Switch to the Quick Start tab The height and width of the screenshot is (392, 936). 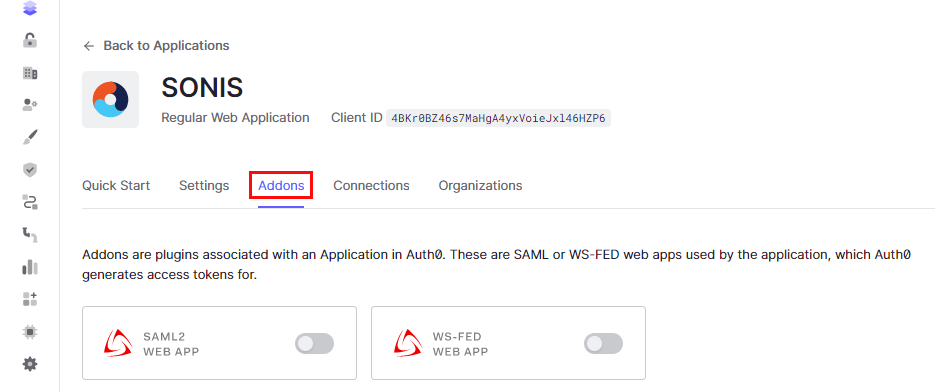pyautogui.click(x=116, y=186)
